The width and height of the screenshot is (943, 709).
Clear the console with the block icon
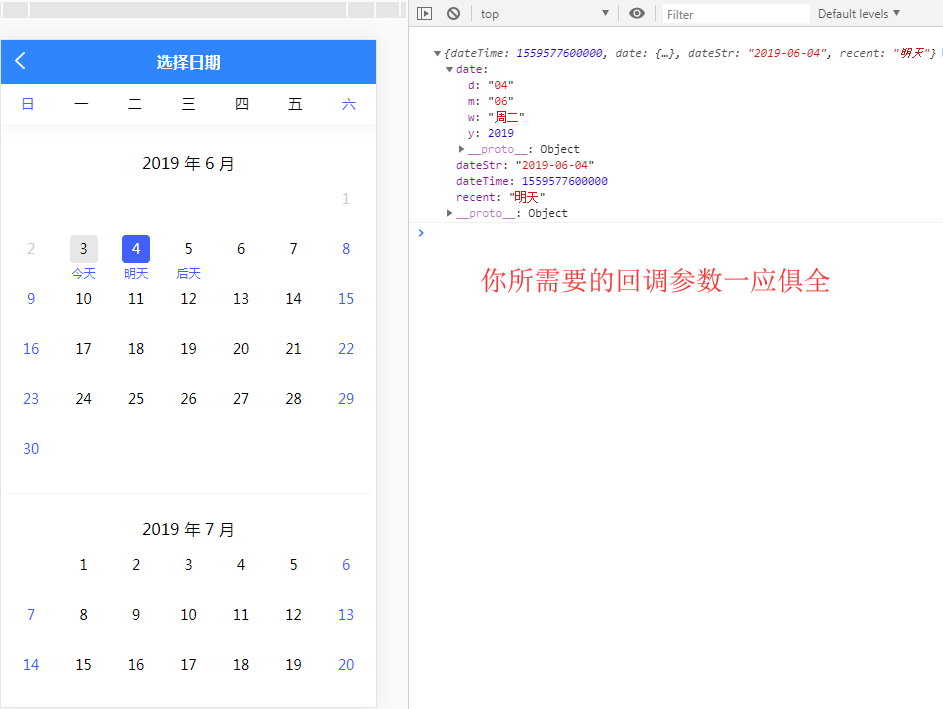tap(453, 14)
